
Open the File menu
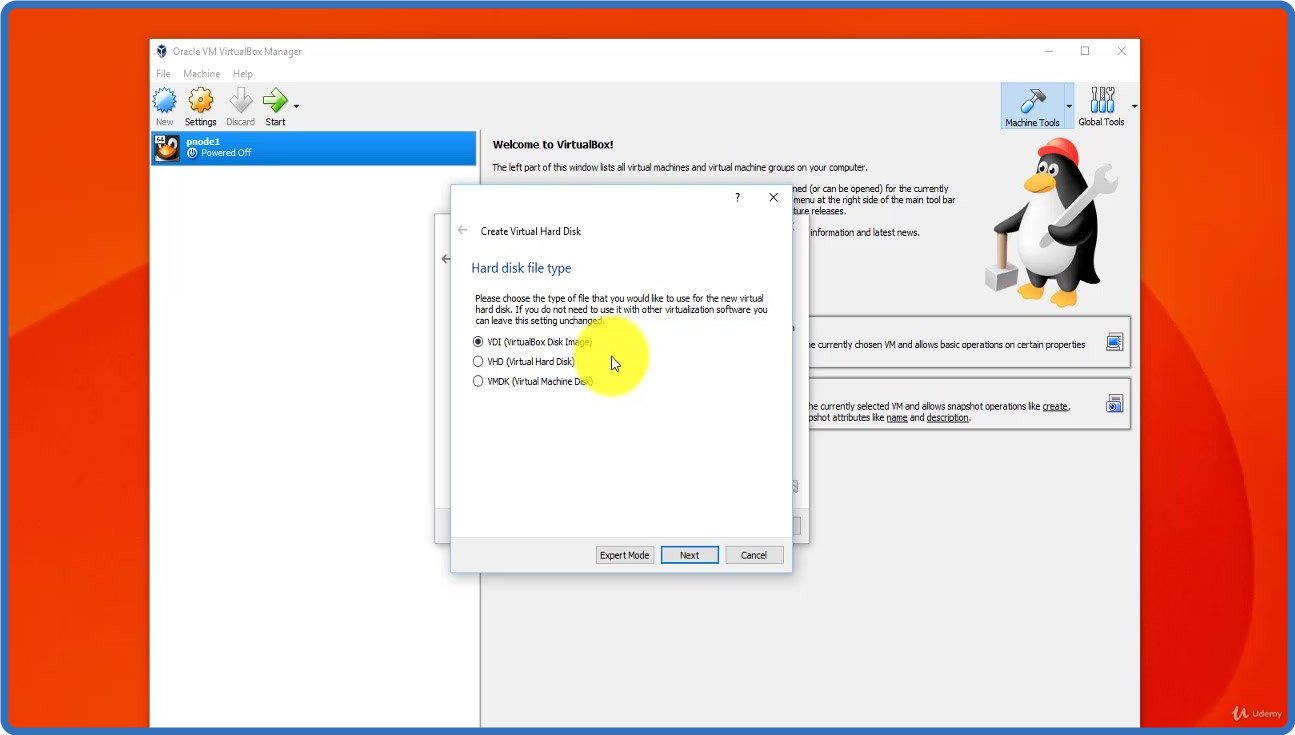coord(163,74)
